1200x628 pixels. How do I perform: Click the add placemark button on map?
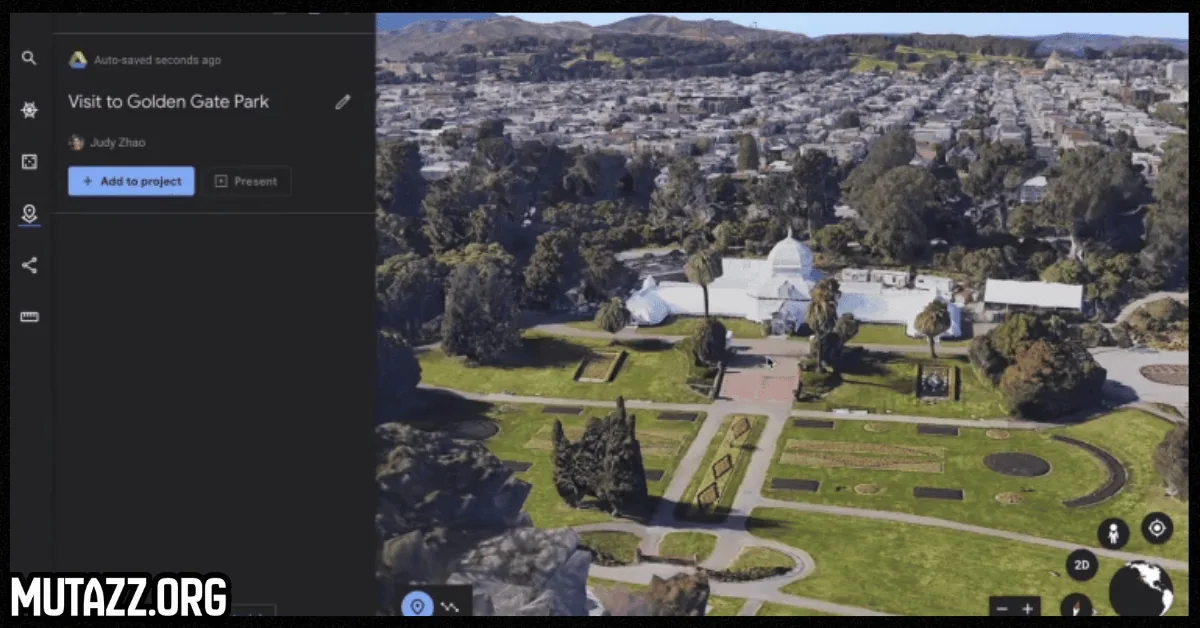417,605
